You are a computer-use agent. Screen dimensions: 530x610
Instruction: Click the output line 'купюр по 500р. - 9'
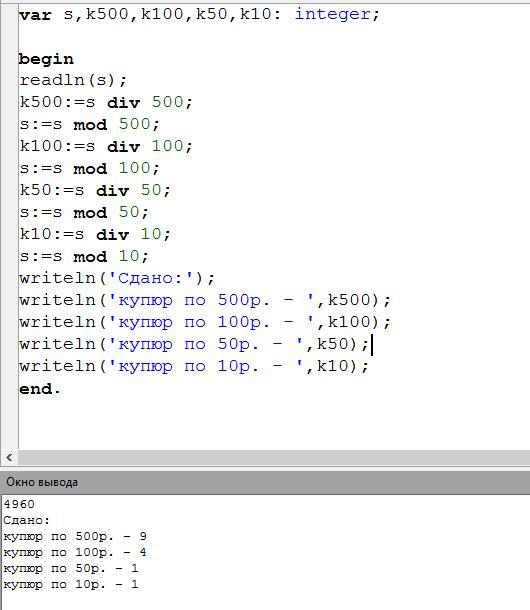(75, 536)
